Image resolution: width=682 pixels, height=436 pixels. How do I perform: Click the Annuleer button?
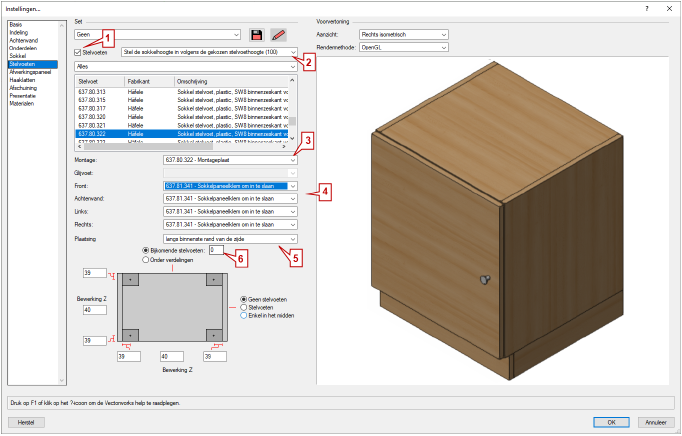[656, 423]
